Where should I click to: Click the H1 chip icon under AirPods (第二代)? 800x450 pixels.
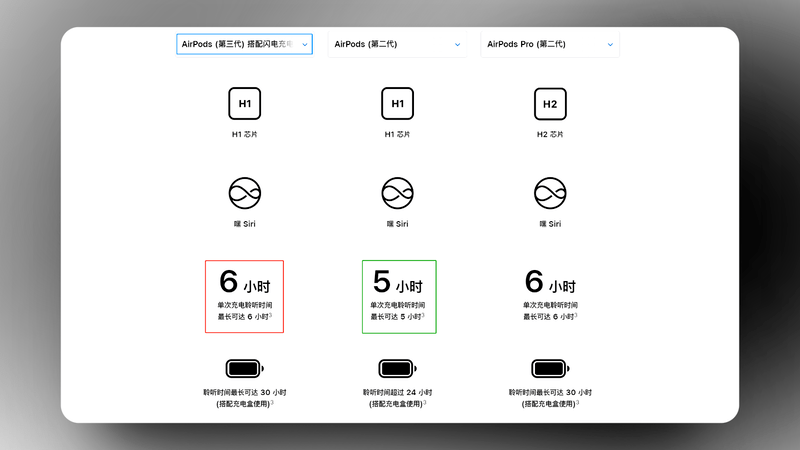coord(397,104)
